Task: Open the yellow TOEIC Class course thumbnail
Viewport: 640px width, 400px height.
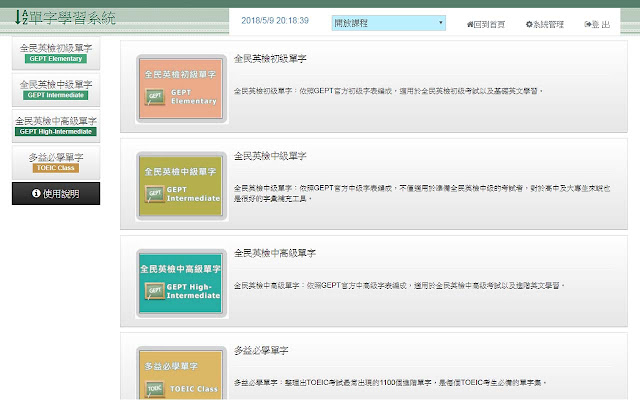Action: pos(181,373)
